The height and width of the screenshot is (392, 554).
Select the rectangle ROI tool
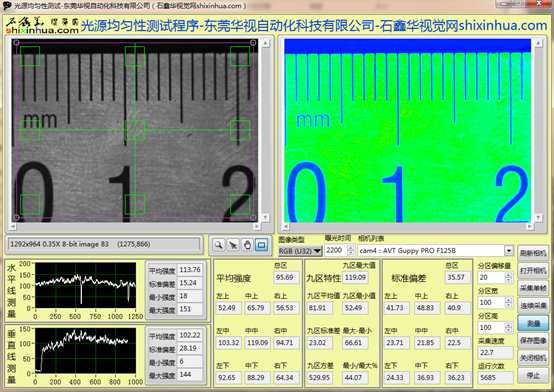(x=261, y=245)
